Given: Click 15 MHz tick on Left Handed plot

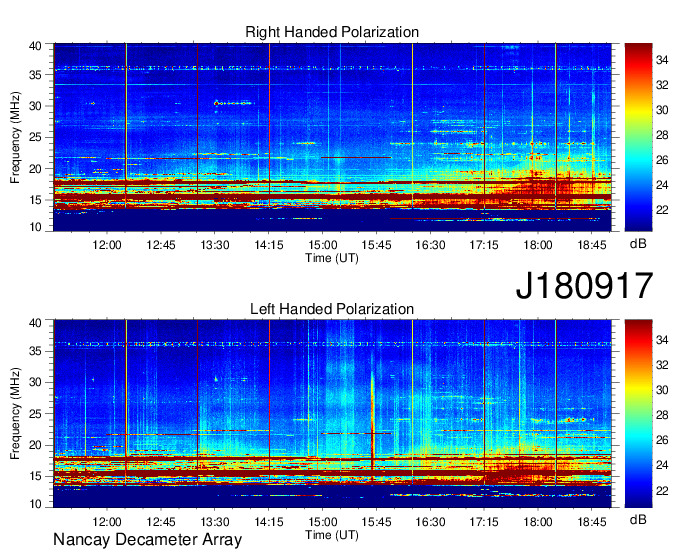Looking at the screenshot, I should [36, 477].
